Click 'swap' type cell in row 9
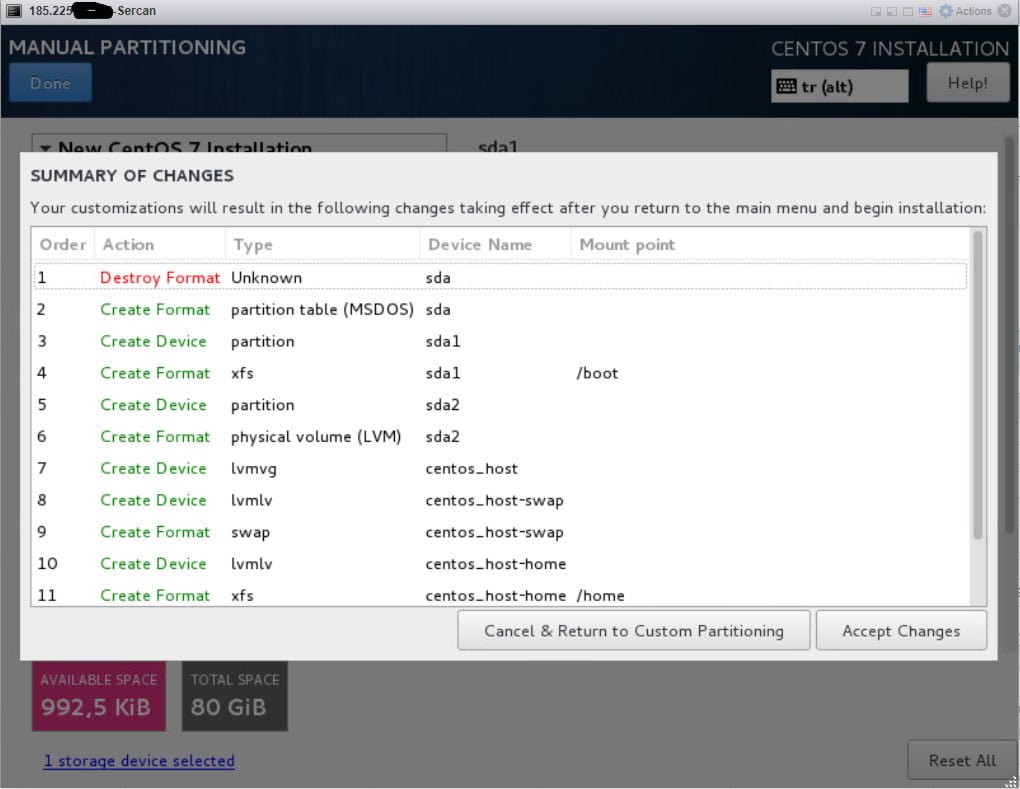Screen dimensions: 1020x789 click(x=250, y=532)
